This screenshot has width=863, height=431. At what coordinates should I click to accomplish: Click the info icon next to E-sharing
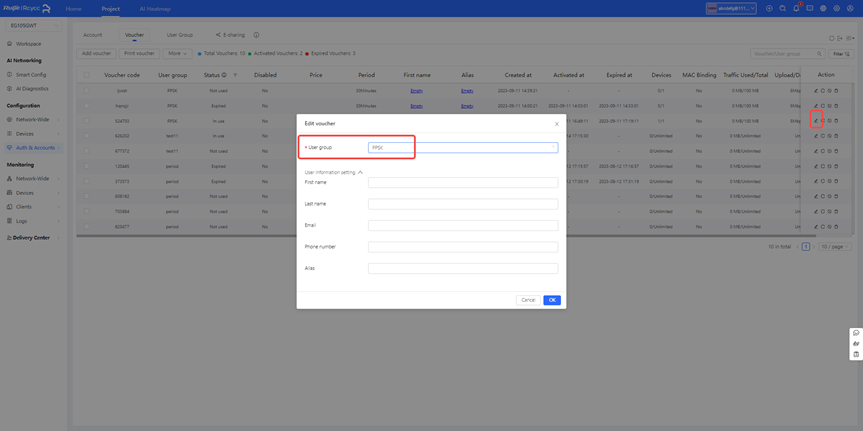(x=256, y=35)
